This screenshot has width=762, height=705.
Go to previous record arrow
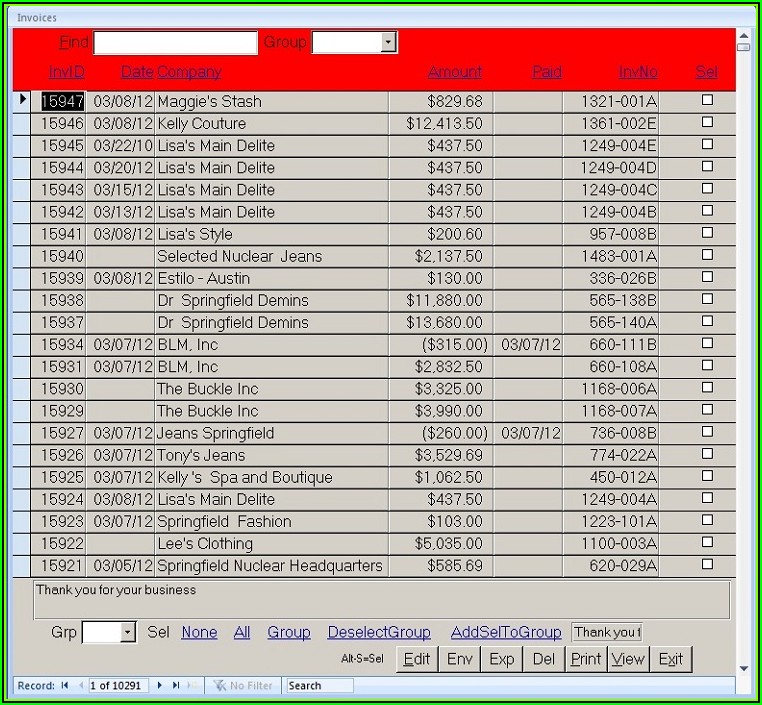80,685
